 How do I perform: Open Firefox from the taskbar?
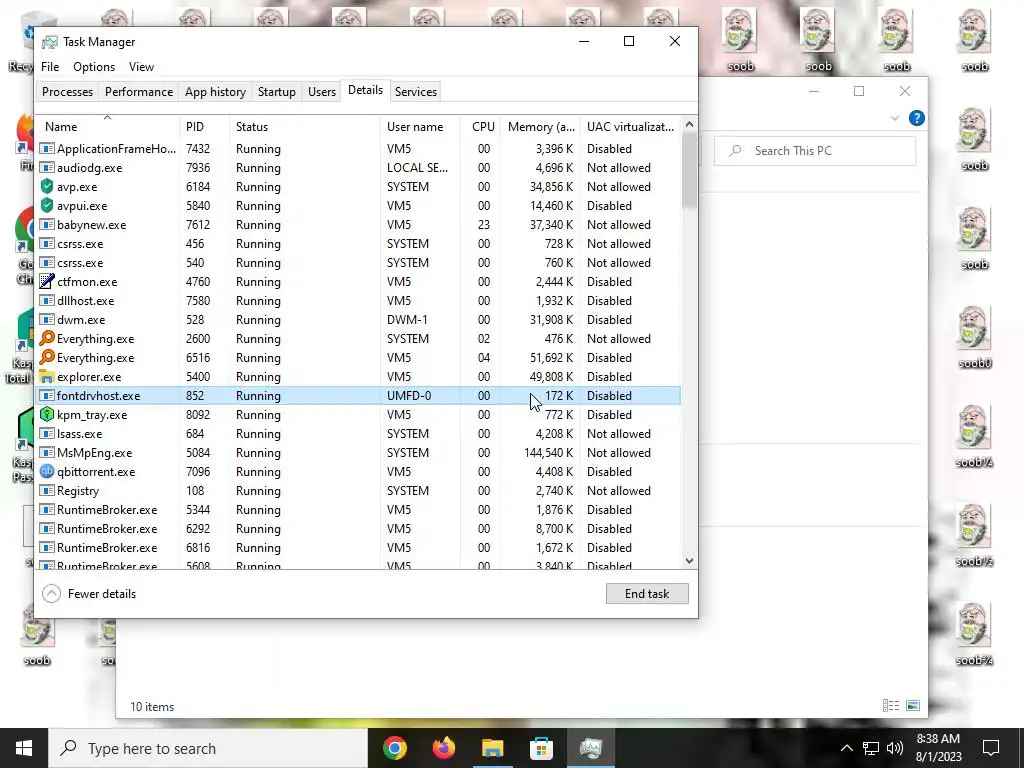click(443, 748)
